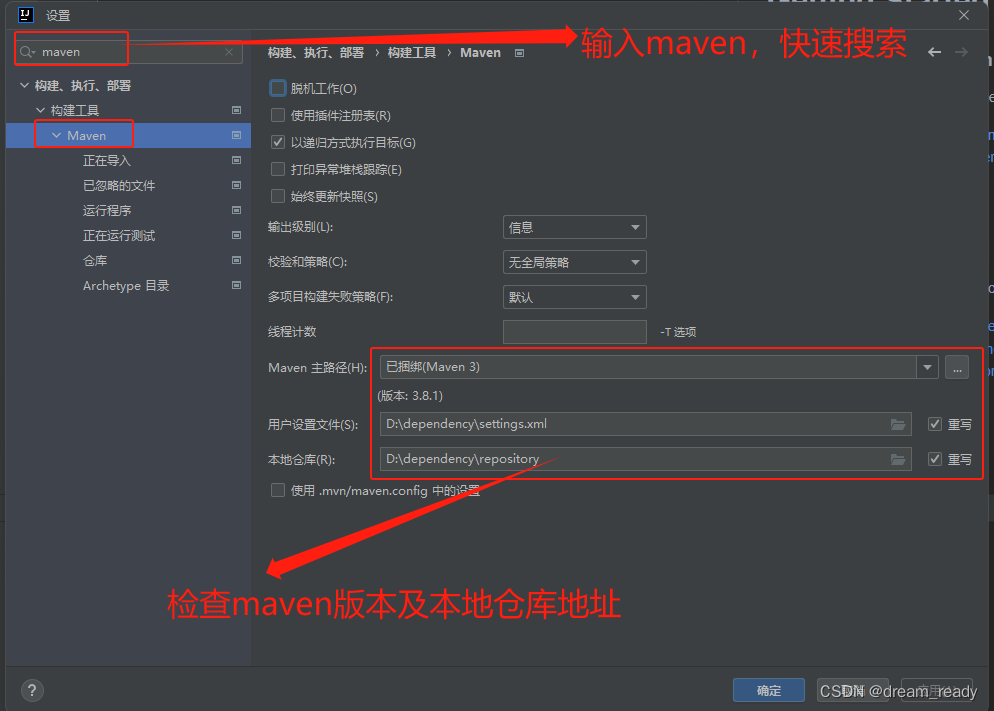Enable the 始终更新快照(S) checkbox

tap(276, 196)
